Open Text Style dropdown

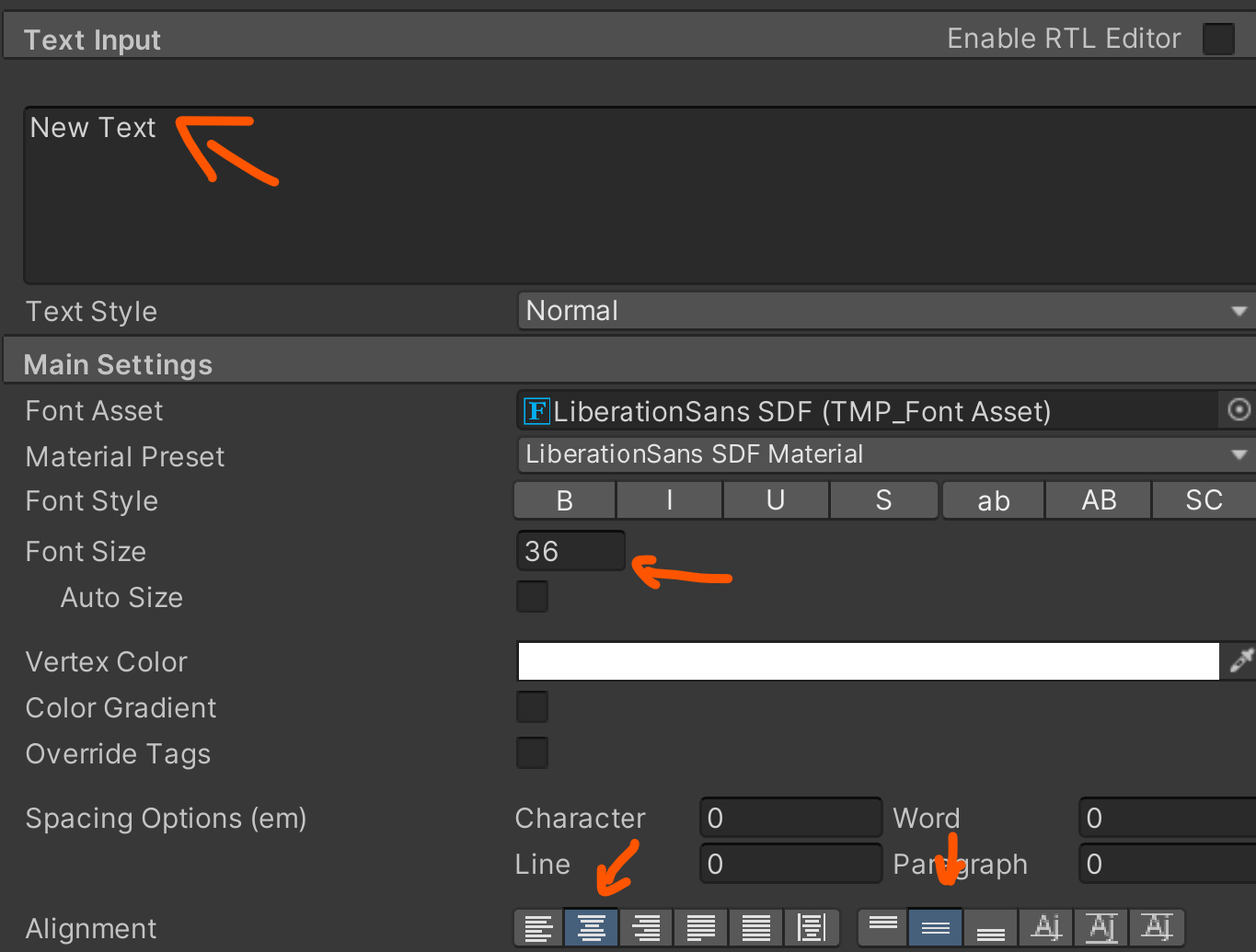886,311
